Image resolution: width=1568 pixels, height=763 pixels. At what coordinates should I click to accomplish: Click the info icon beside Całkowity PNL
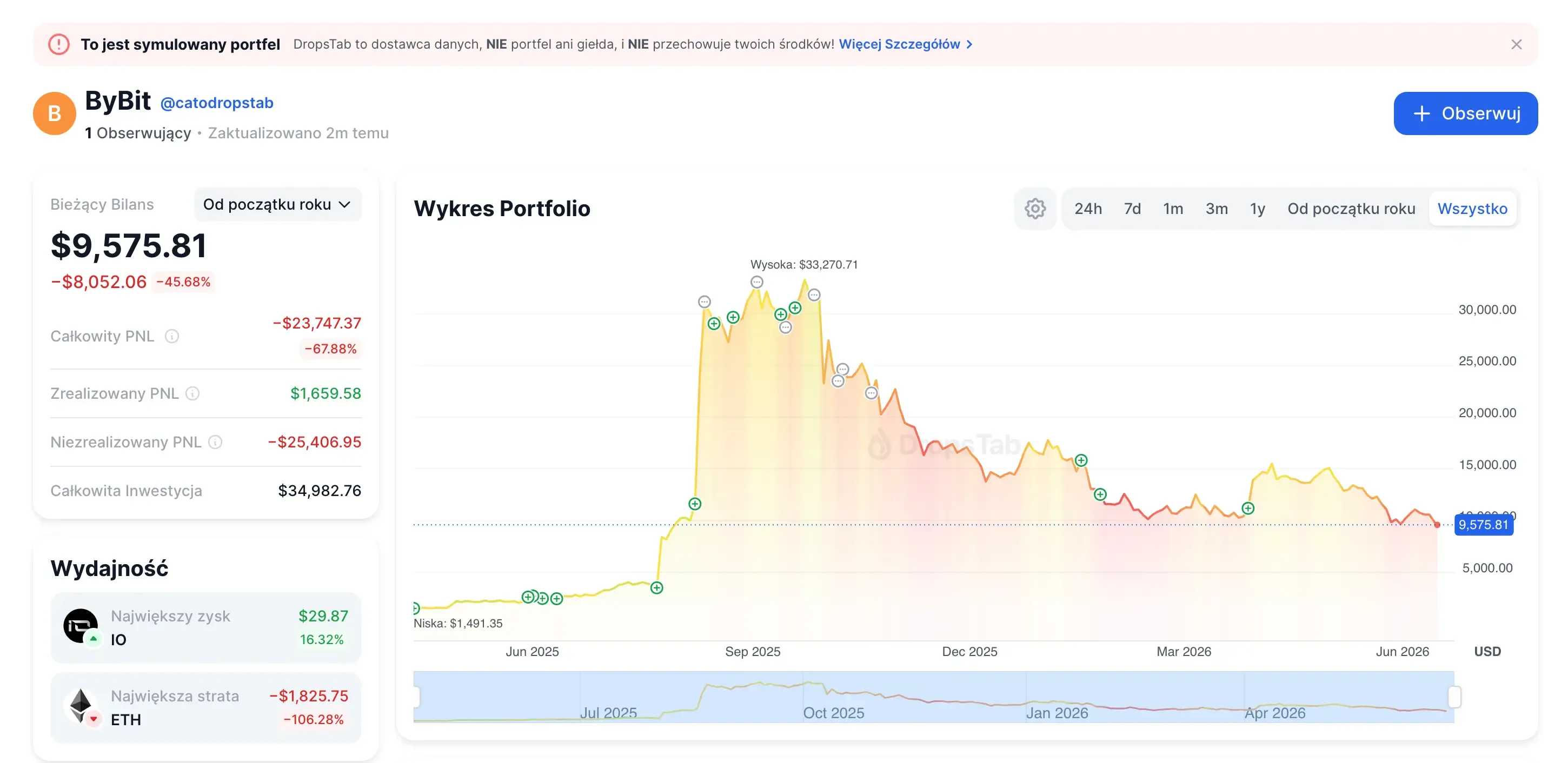click(x=172, y=337)
